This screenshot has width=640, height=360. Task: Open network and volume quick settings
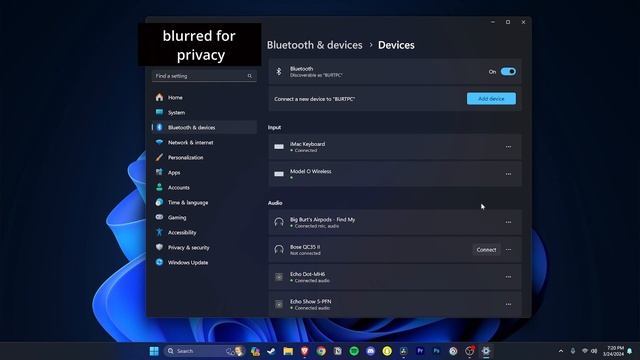pyautogui.click(x=589, y=351)
